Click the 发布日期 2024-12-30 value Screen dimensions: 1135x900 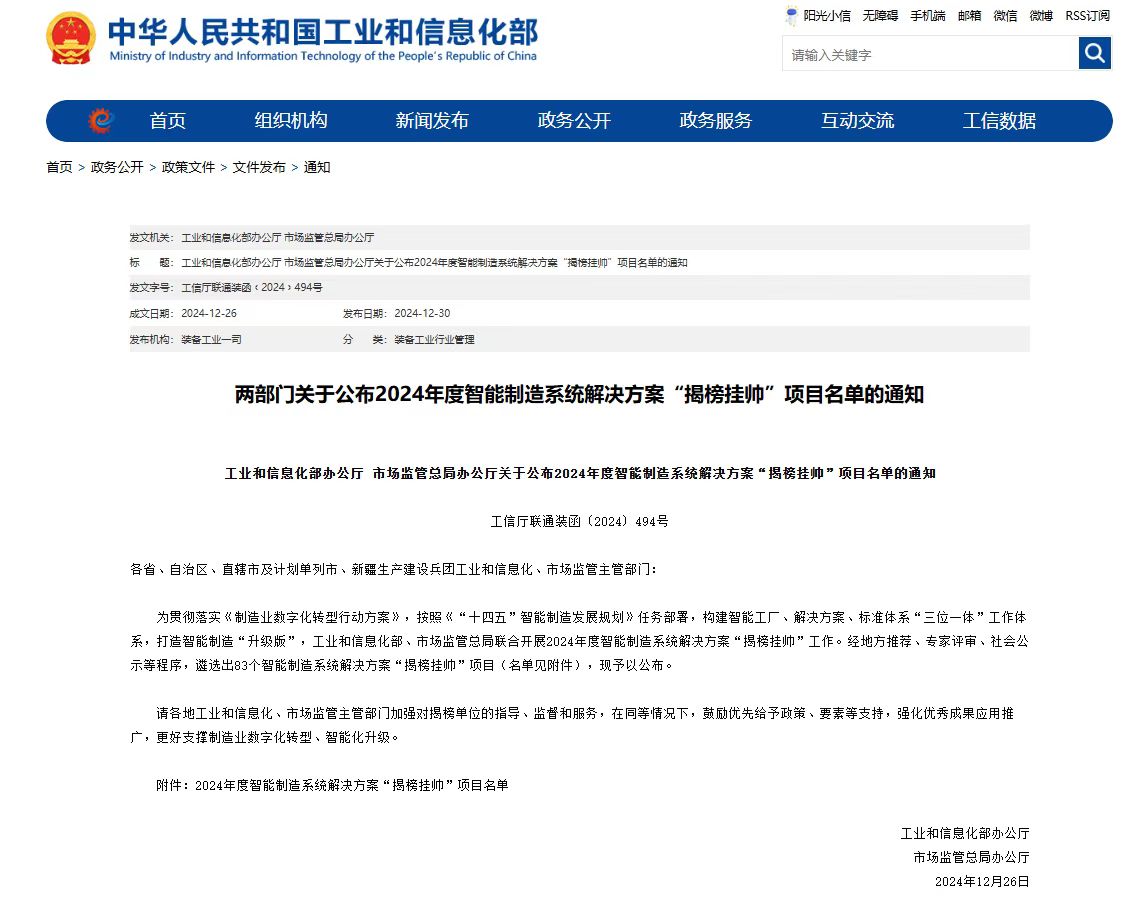coord(422,314)
